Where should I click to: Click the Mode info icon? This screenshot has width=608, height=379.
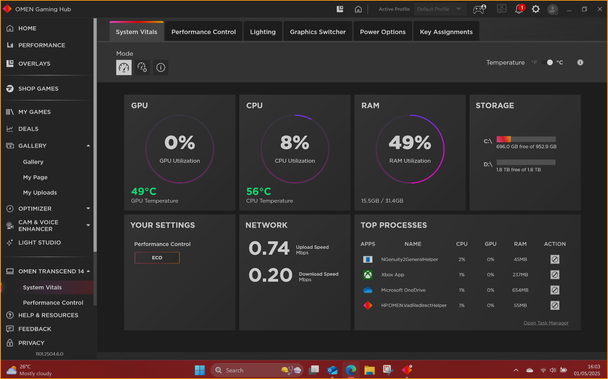(161, 67)
